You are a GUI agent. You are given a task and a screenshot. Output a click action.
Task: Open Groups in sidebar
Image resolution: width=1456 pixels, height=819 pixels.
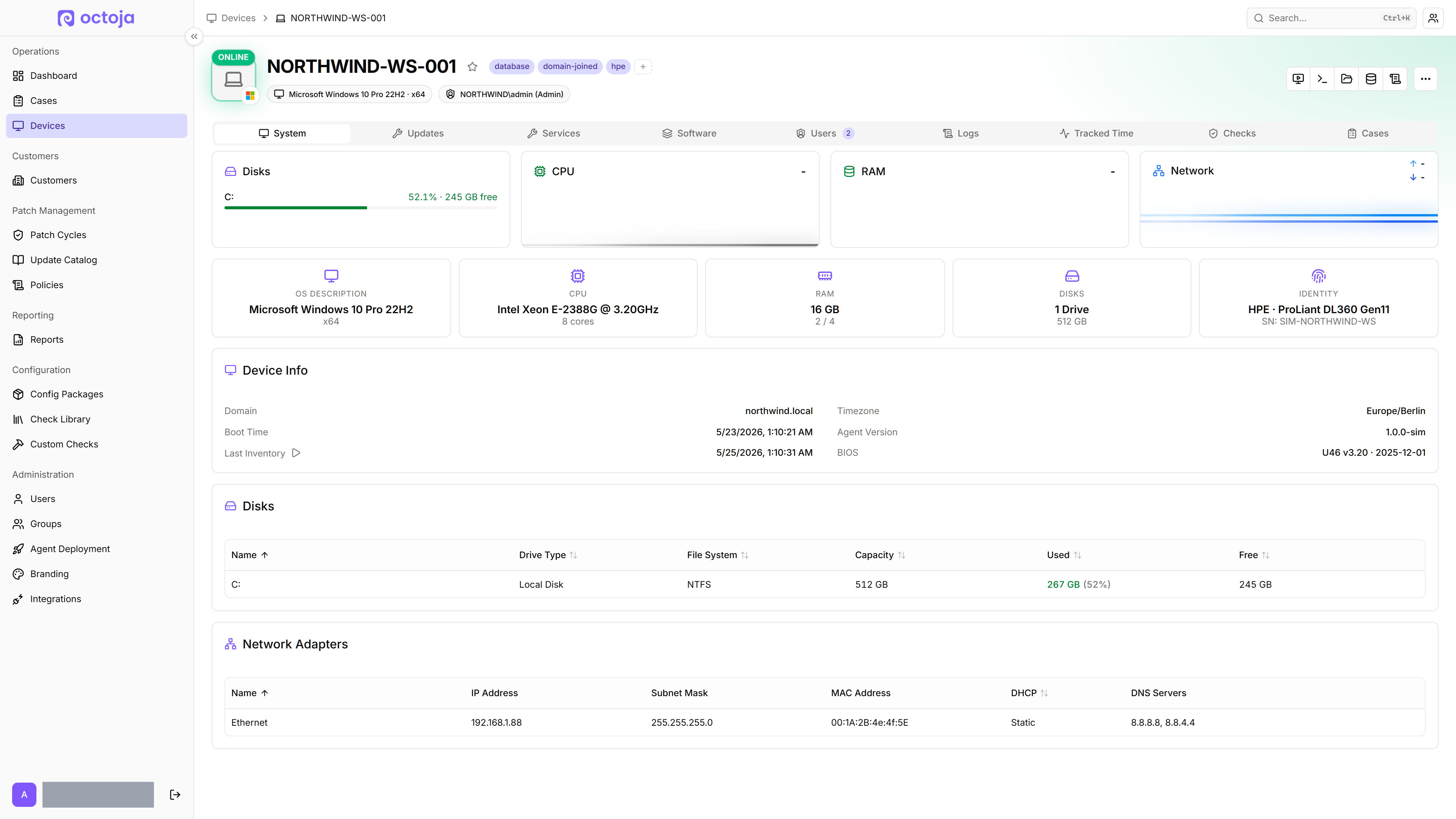[97, 524]
